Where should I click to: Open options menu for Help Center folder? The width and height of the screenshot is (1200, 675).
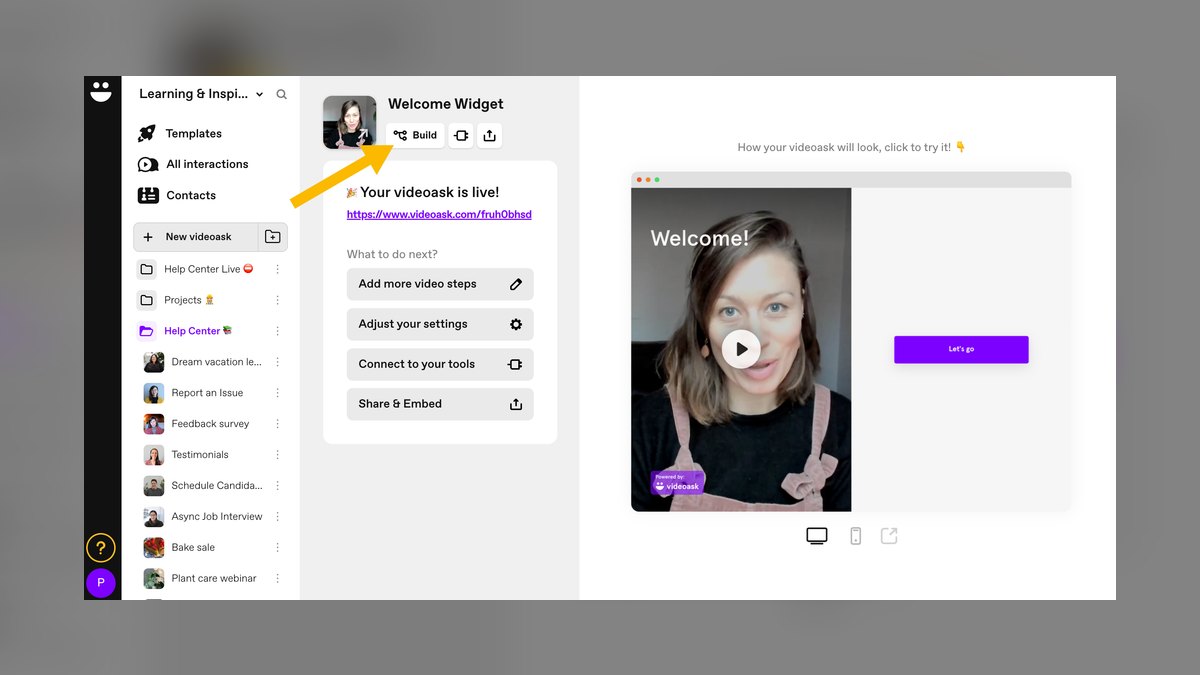[x=278, y=331]
